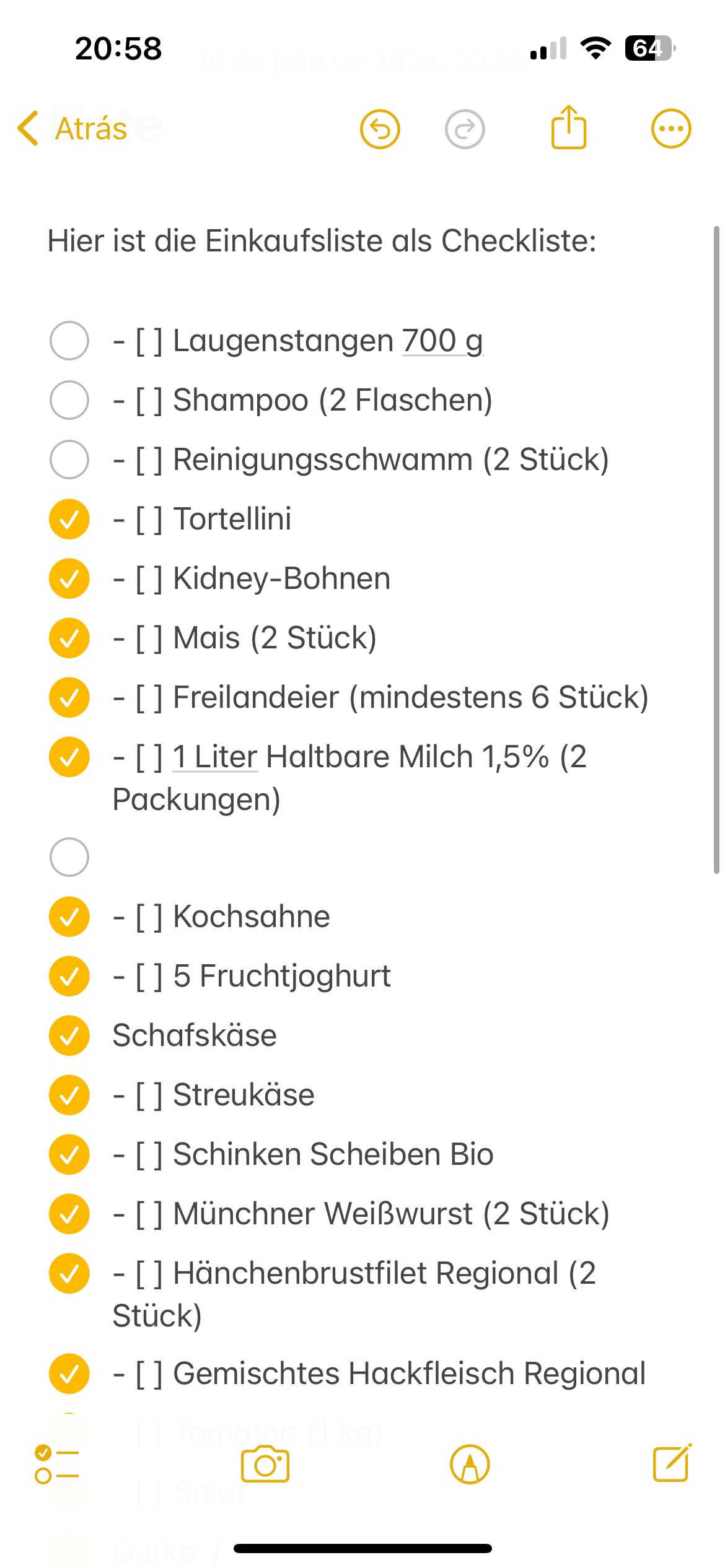Screen dimensions: 725x1568
Task: Open the more options ellipsis menu
Action: coord(670,129)
